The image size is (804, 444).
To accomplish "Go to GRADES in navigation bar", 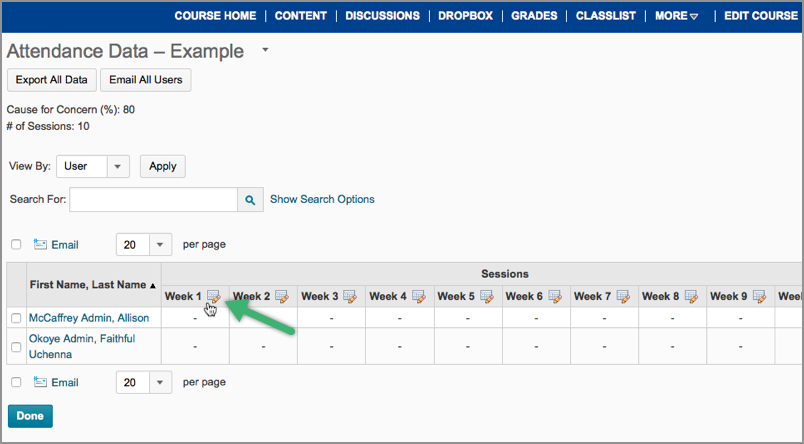I will pyautogui.click(x=534, y=16).
